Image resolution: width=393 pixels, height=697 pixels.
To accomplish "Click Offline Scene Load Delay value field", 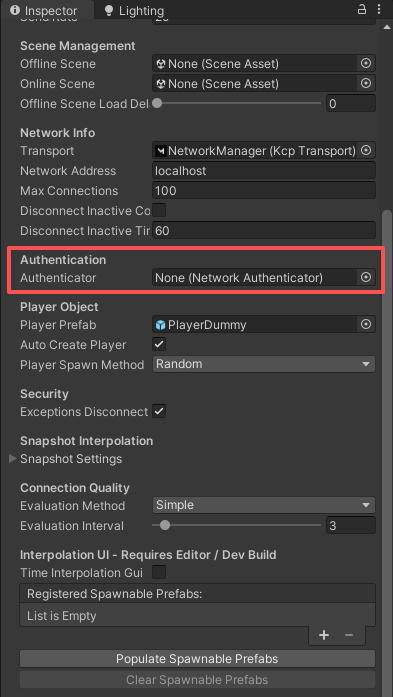I will click(351, 104).
